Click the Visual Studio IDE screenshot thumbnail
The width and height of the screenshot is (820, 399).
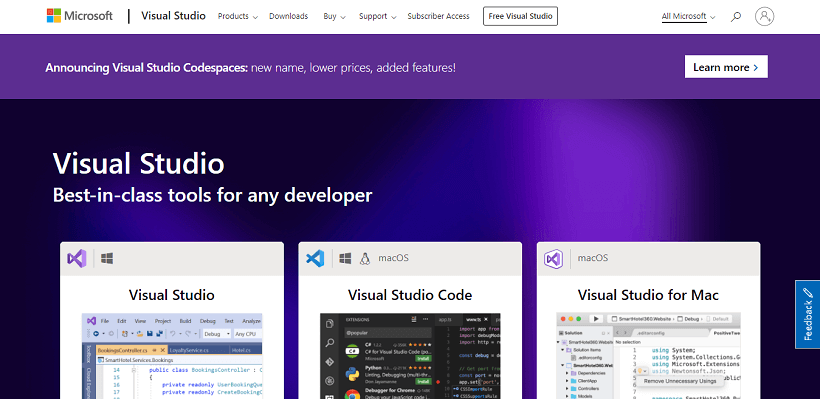172,356
